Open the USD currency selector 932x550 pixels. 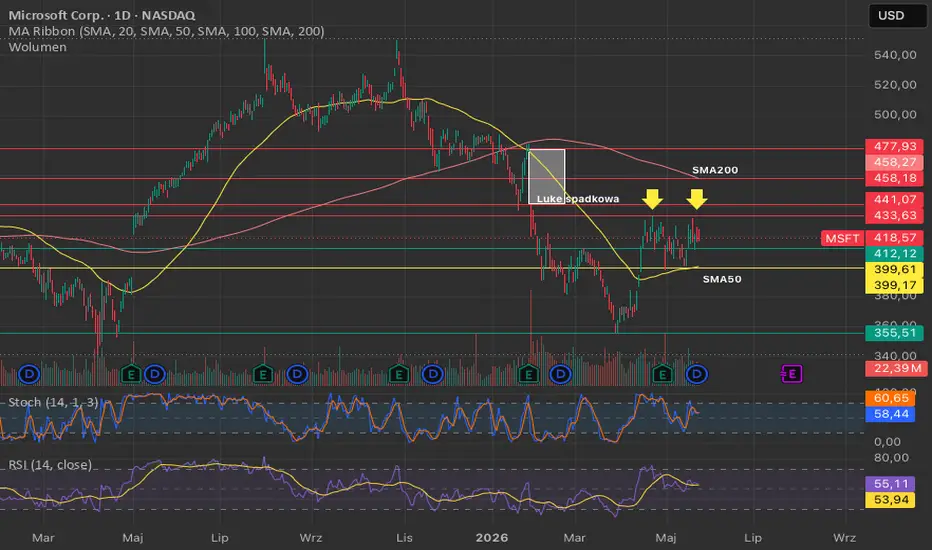point(897,15)
